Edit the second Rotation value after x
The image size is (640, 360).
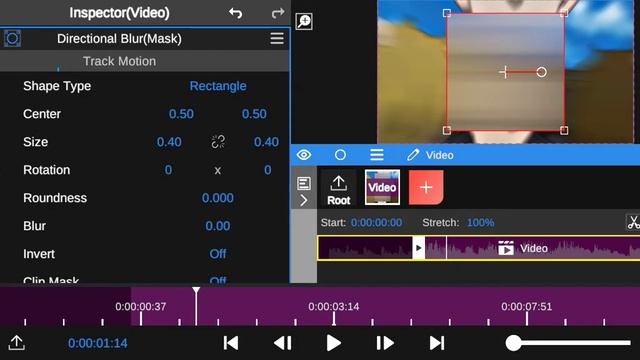click(x=267, y=170)
